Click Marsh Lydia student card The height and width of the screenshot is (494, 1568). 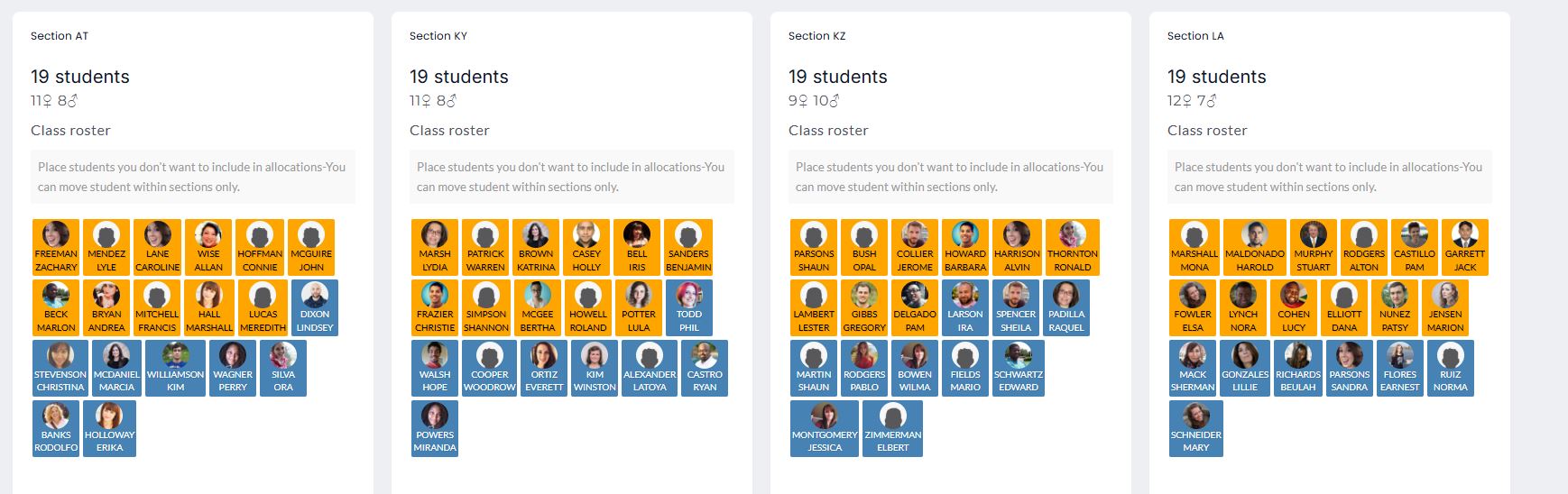coord(435,247)
